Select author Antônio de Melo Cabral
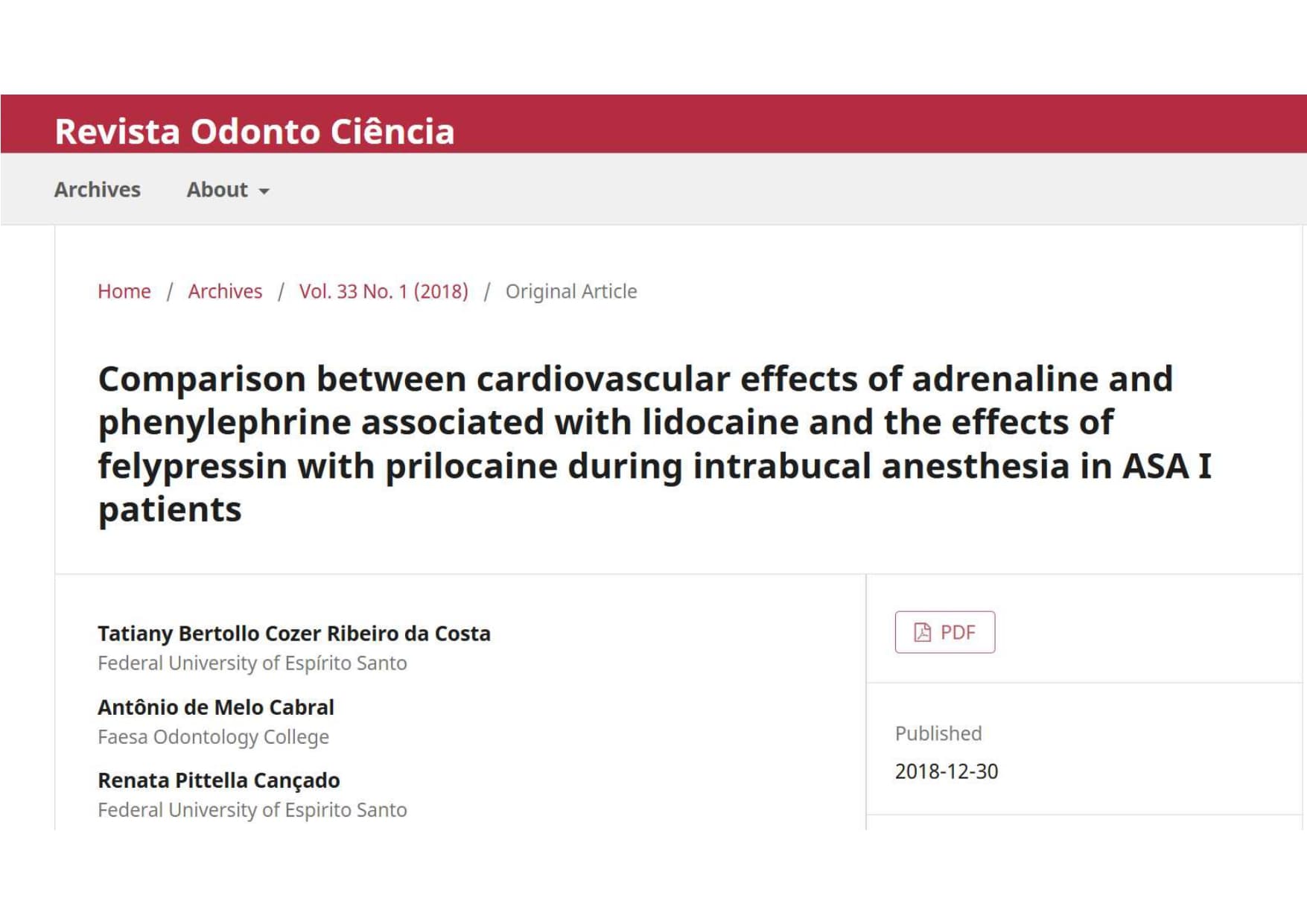The image size is (1307, 924). tap(216, 707)
